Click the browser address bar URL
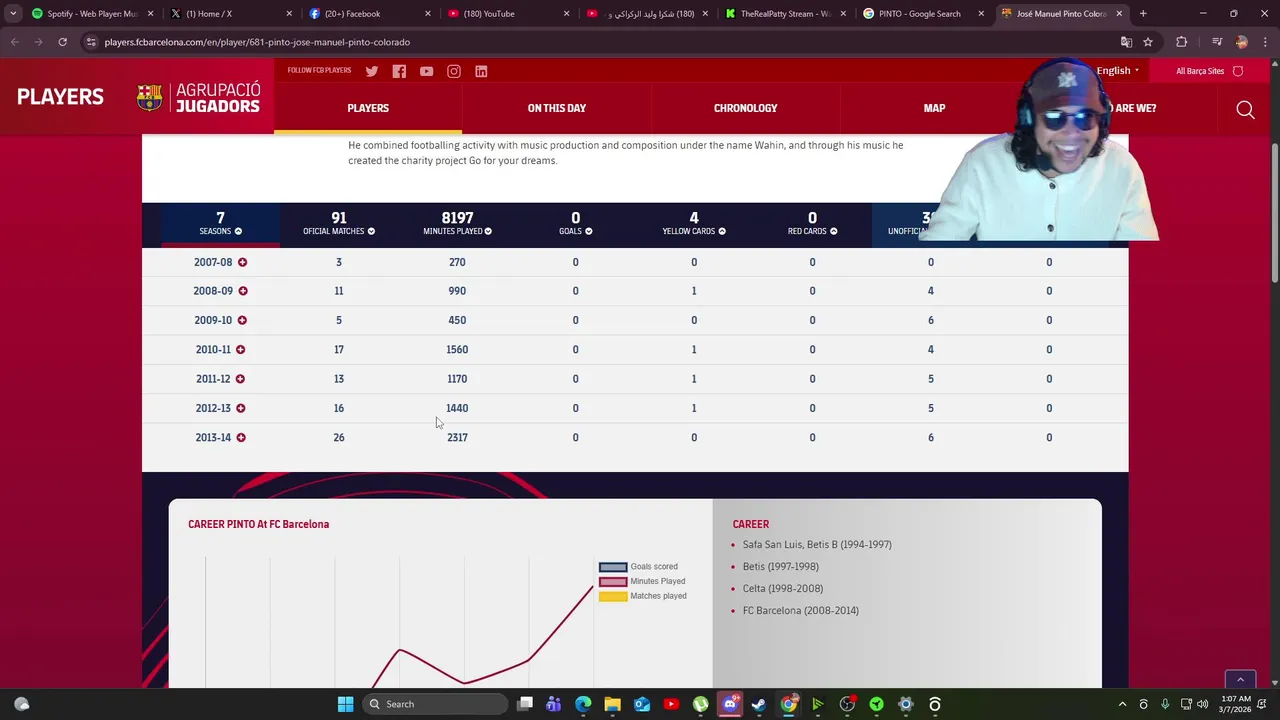This screenshot has height=720, width=1280. [257, 42]
